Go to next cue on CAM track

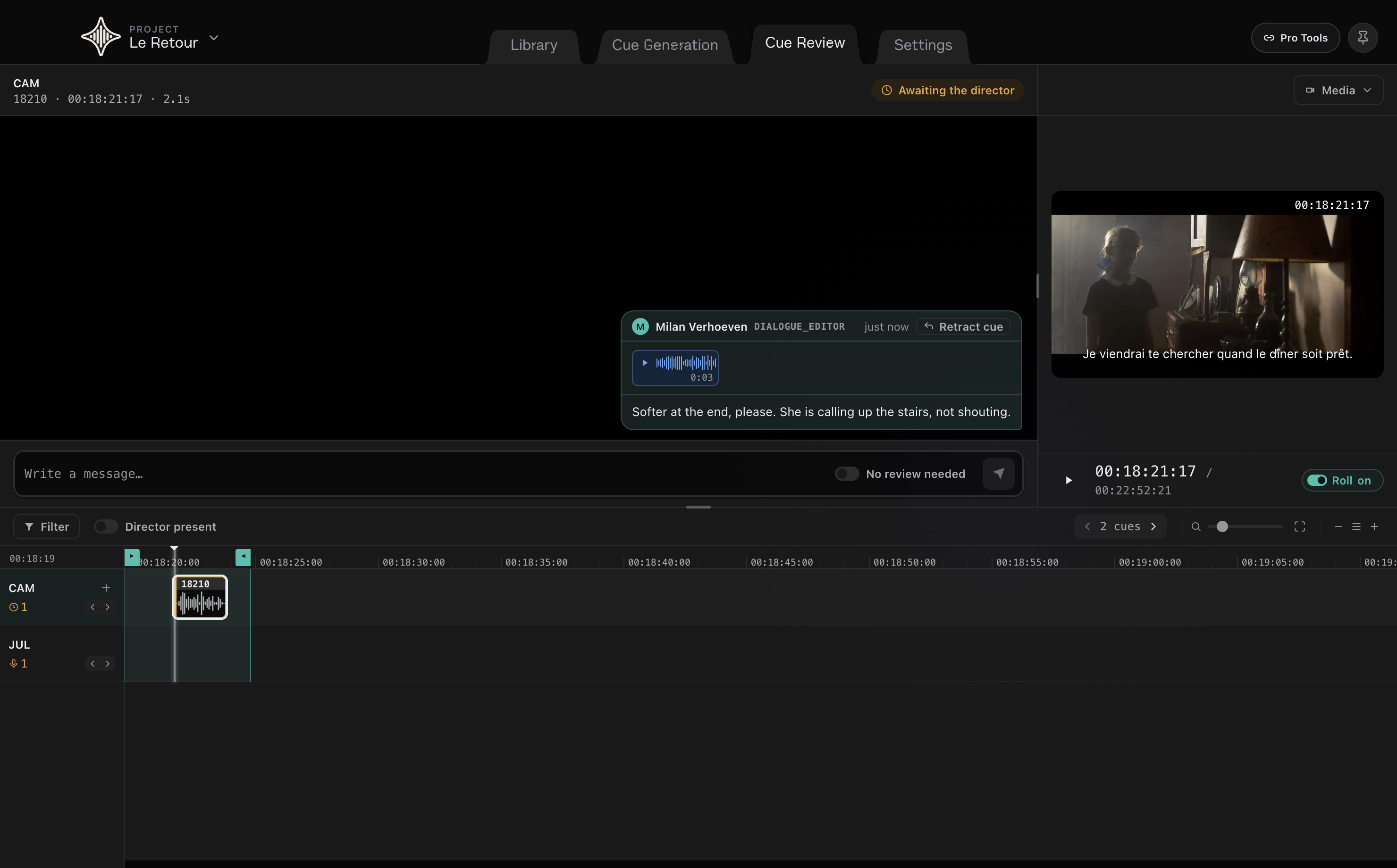point(108,607)
